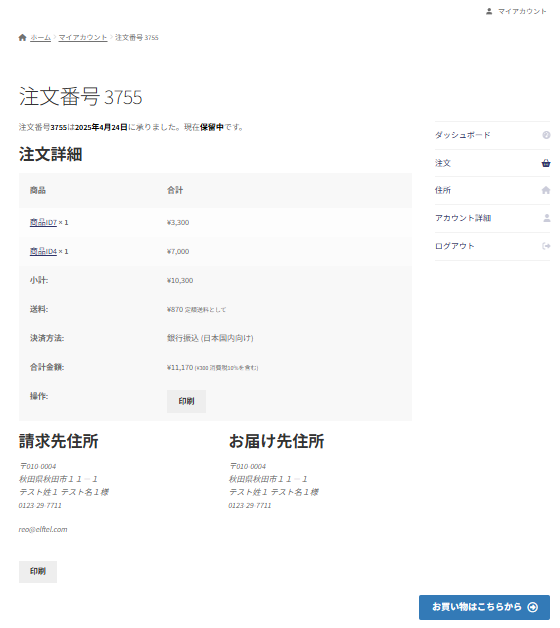This screenshot has height=628, width=560.
Task: Select ログアウト from the sidebar
Action: coord(455,246)
